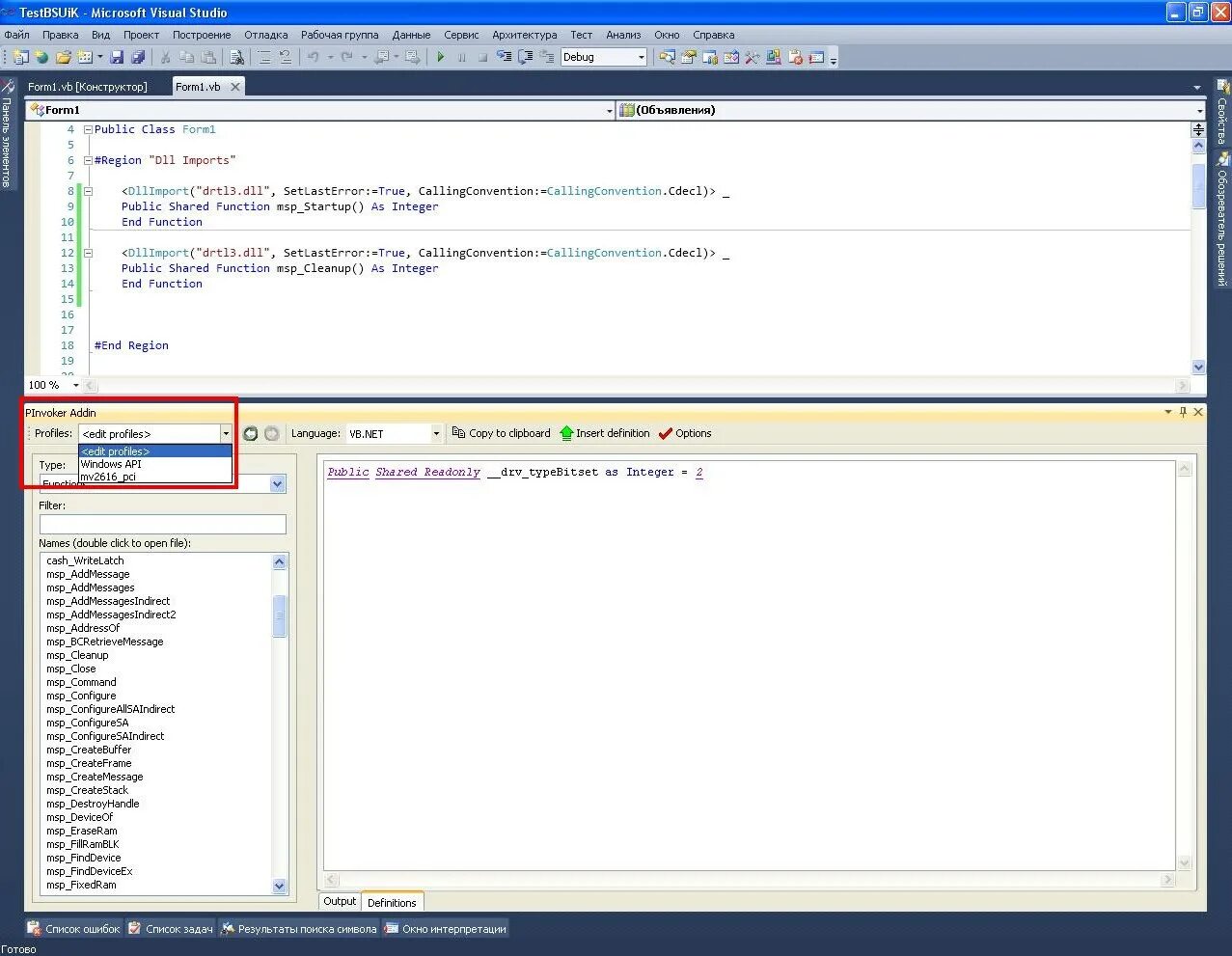The height and width of the screenshot is (956, 1232).
Task: Click the Options button
Action: click(x=685, y=433)
